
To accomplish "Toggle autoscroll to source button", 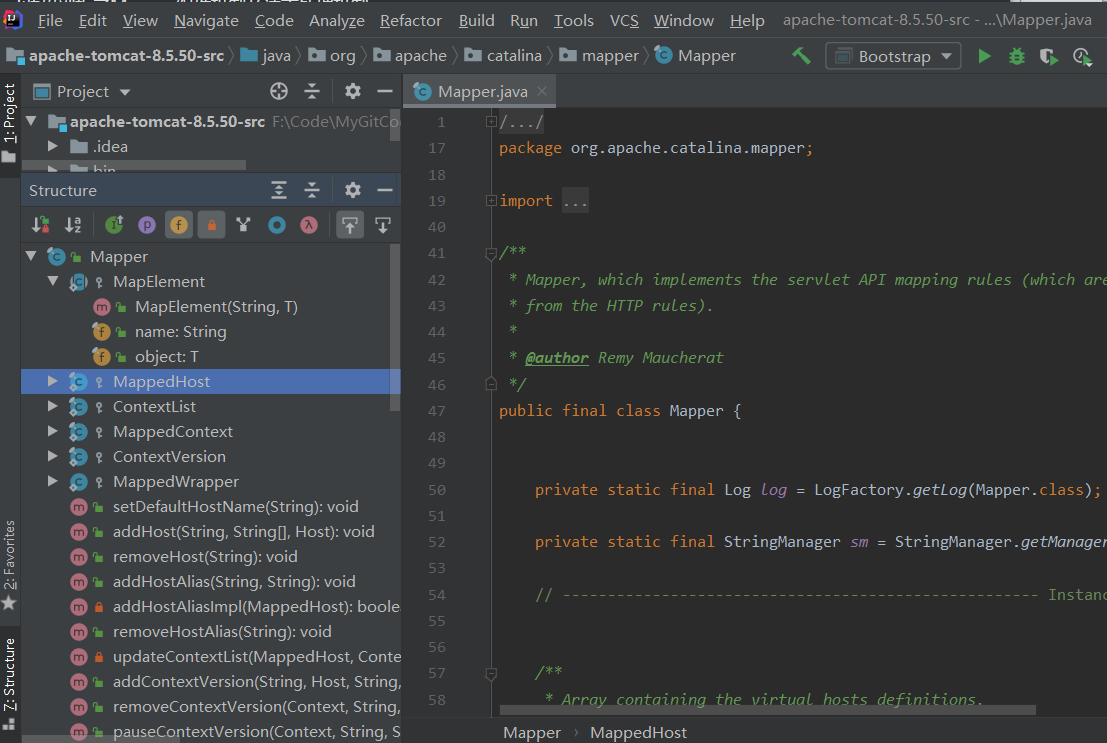I will coord(349,225).
